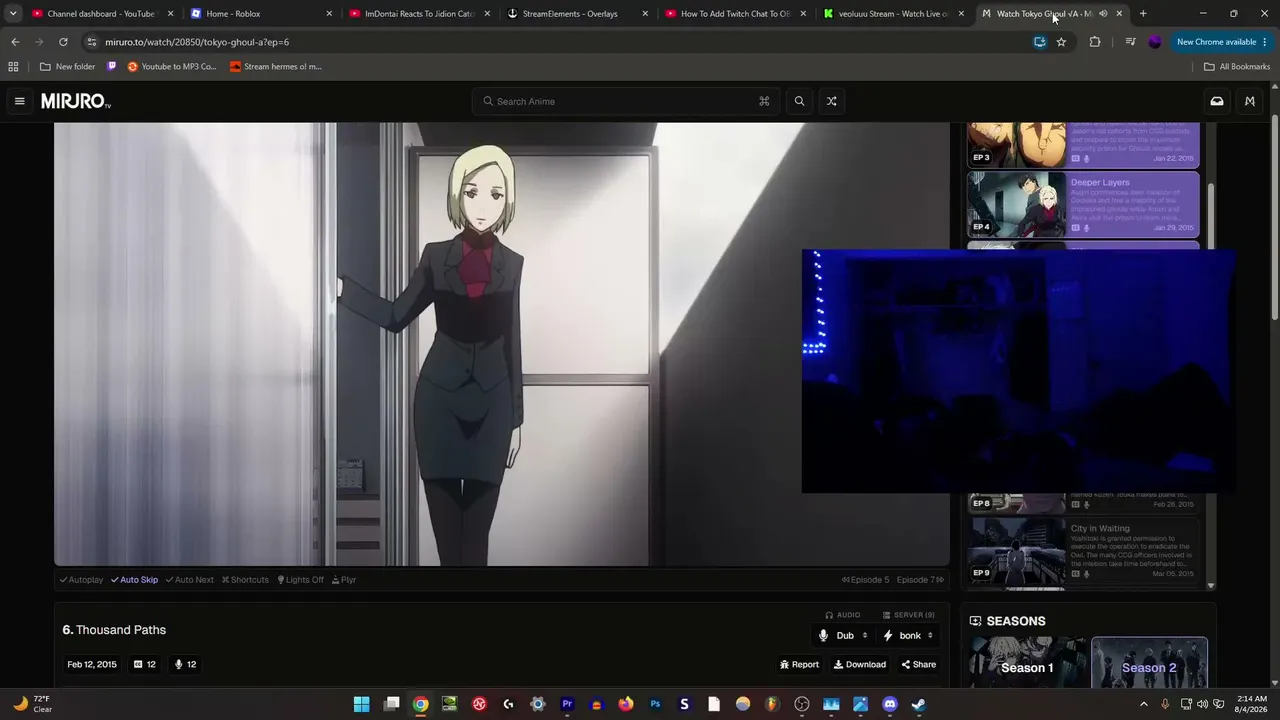
Task: Open Steam from the taskbar
Action: click(919, 704)
